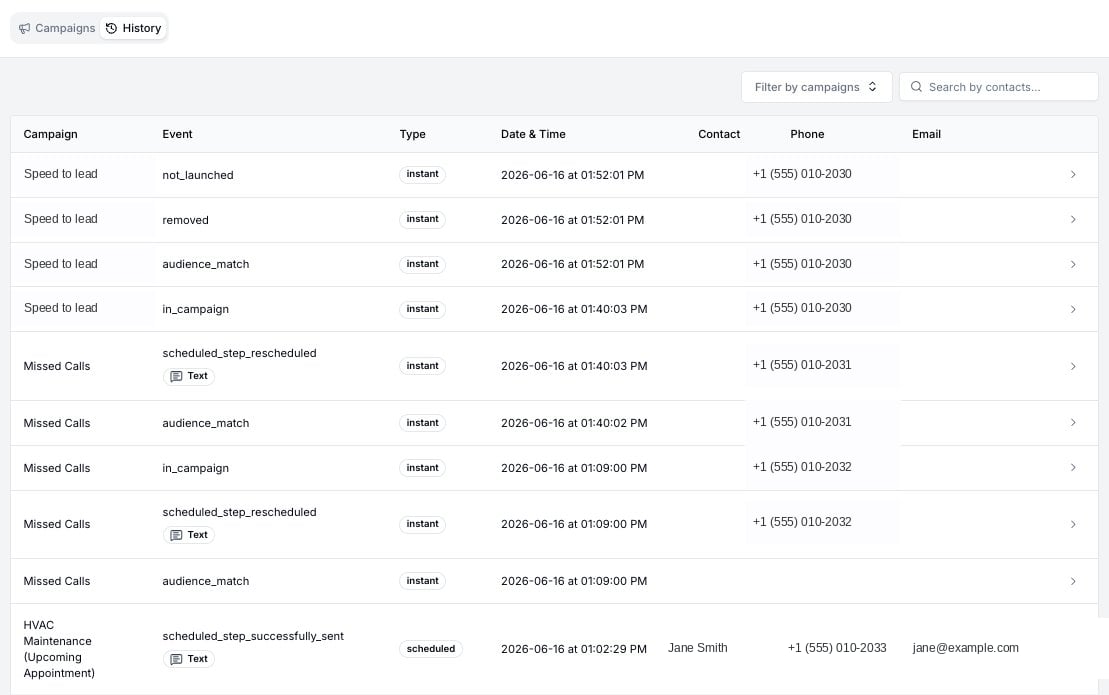Image resolution: width=1109 pixels, height=695 pixels.
Task: Select the Email column header
Action: pos(926,134)
